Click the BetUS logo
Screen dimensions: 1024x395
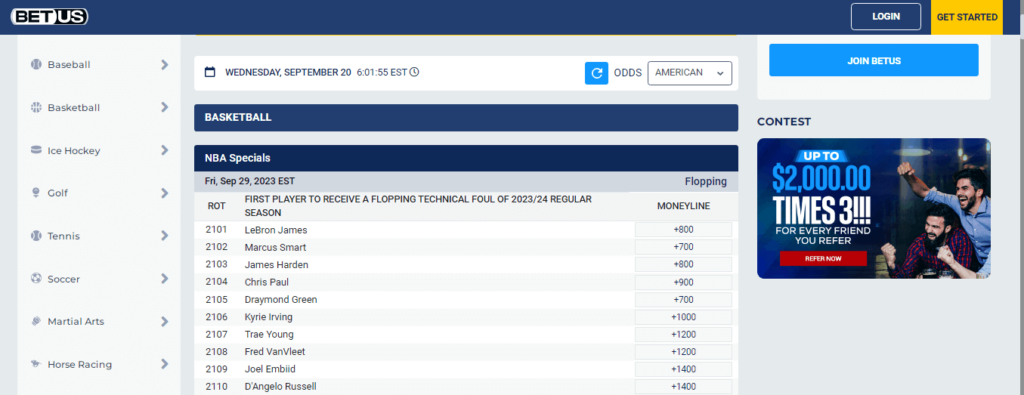point(50,17)
